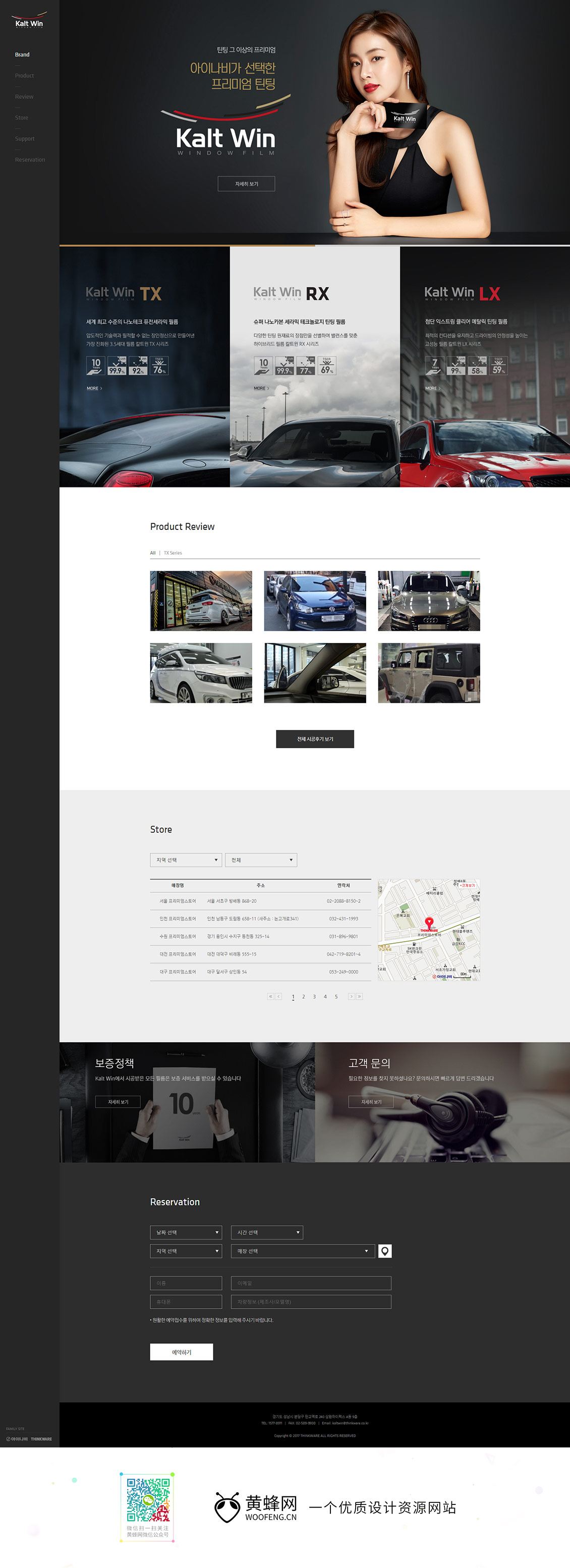Click the 전체 시공후기 보기 button
This screenshot has width=570, height=1568.
click(x=315, y=739)
